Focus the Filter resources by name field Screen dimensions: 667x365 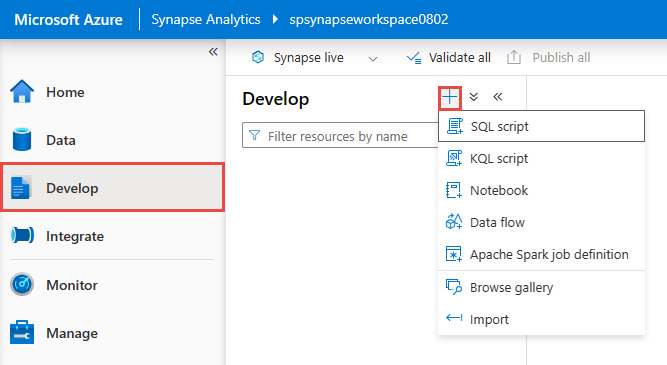340,135
